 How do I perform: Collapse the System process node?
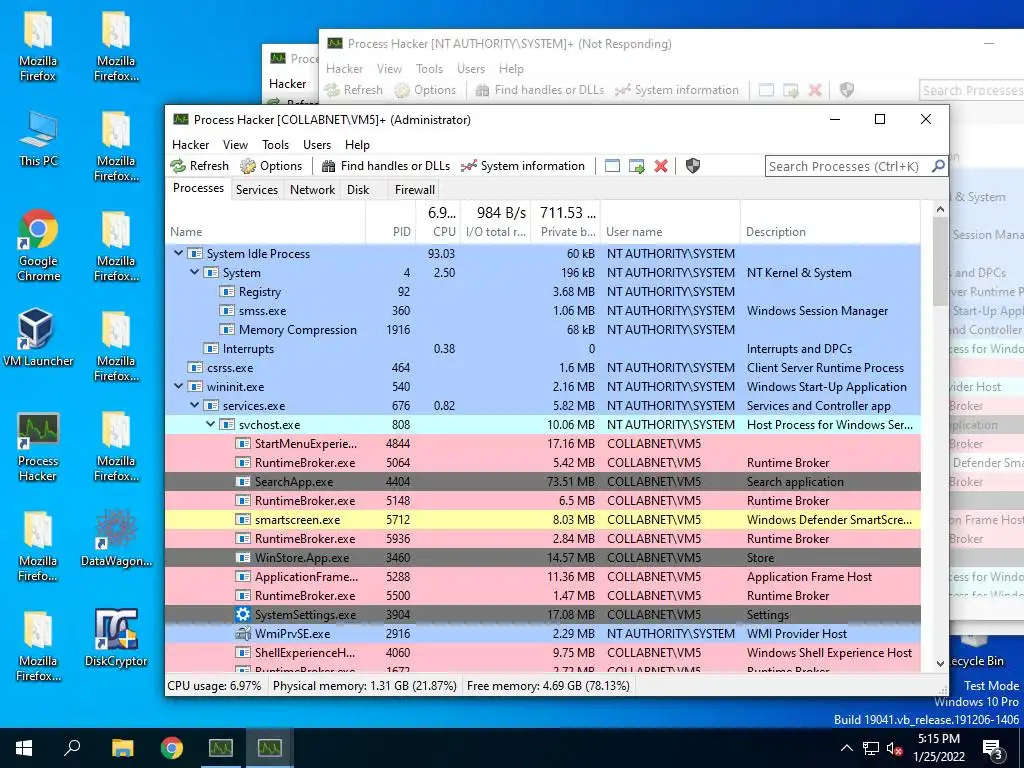[x=195, y=272]
